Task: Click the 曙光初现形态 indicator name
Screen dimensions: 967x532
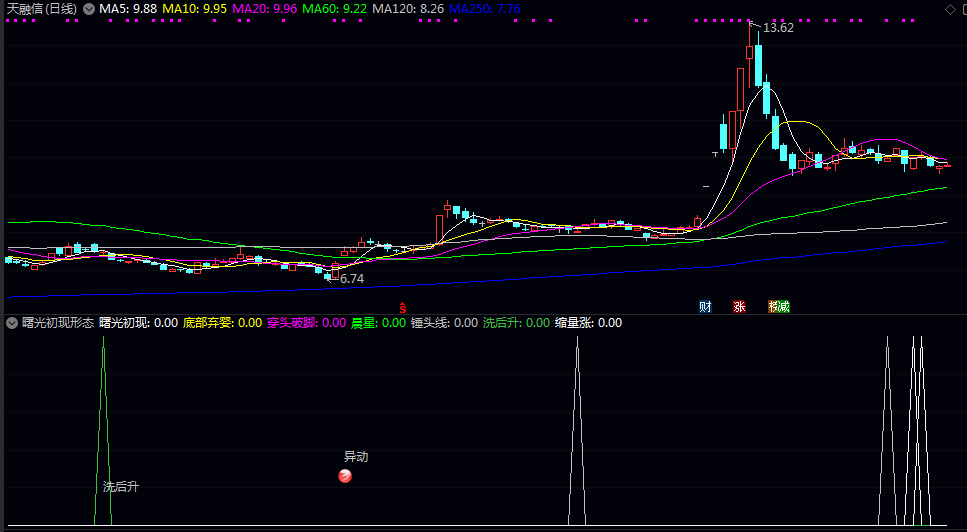Action: 58,323
